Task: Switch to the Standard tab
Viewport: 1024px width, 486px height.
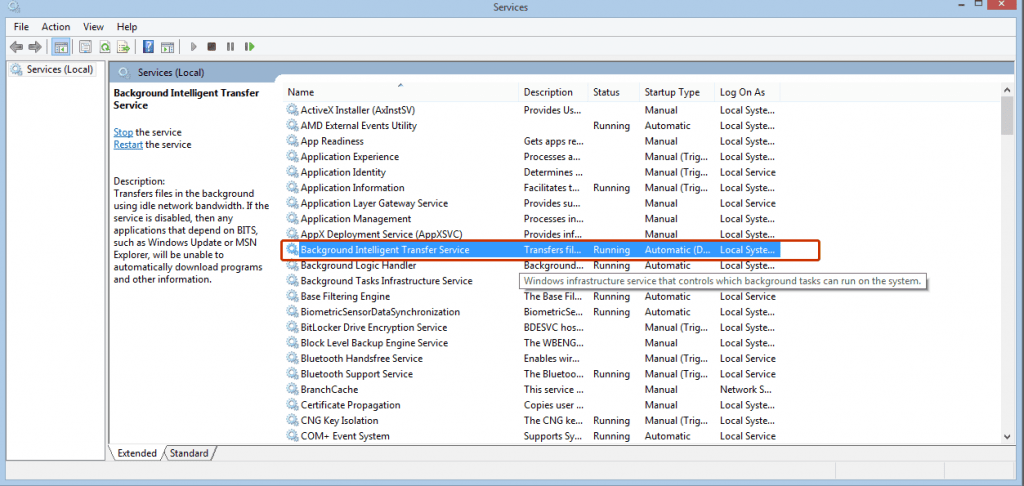Action: pos(189,453)
